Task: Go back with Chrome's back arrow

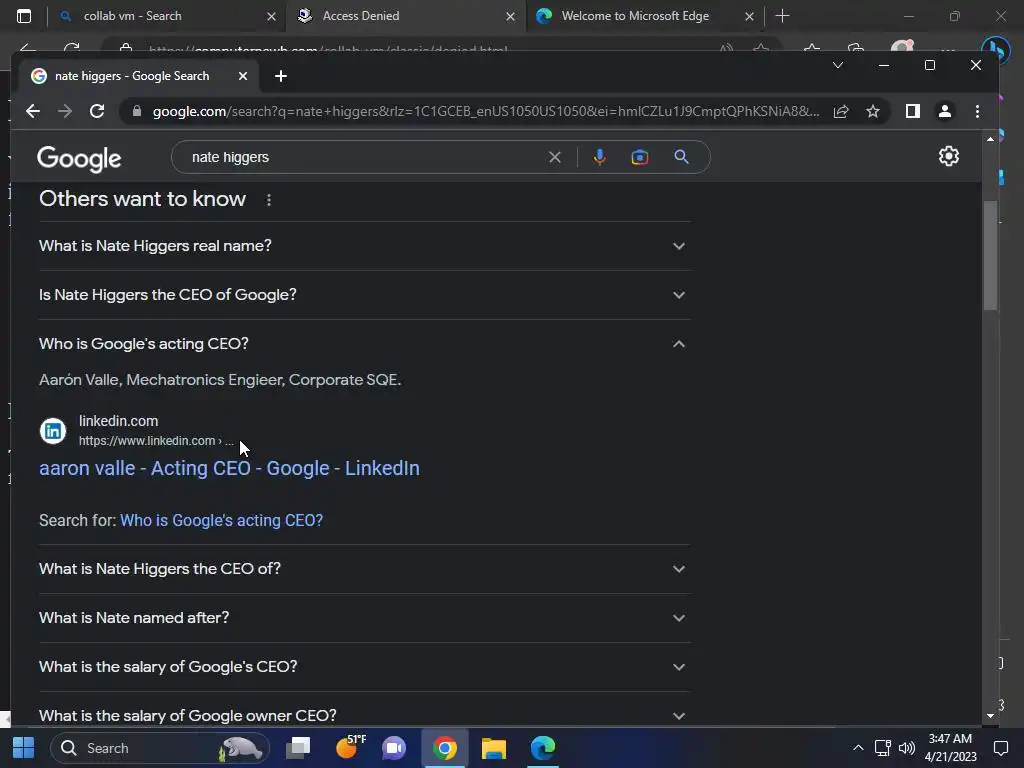Action: coord(33,111)
